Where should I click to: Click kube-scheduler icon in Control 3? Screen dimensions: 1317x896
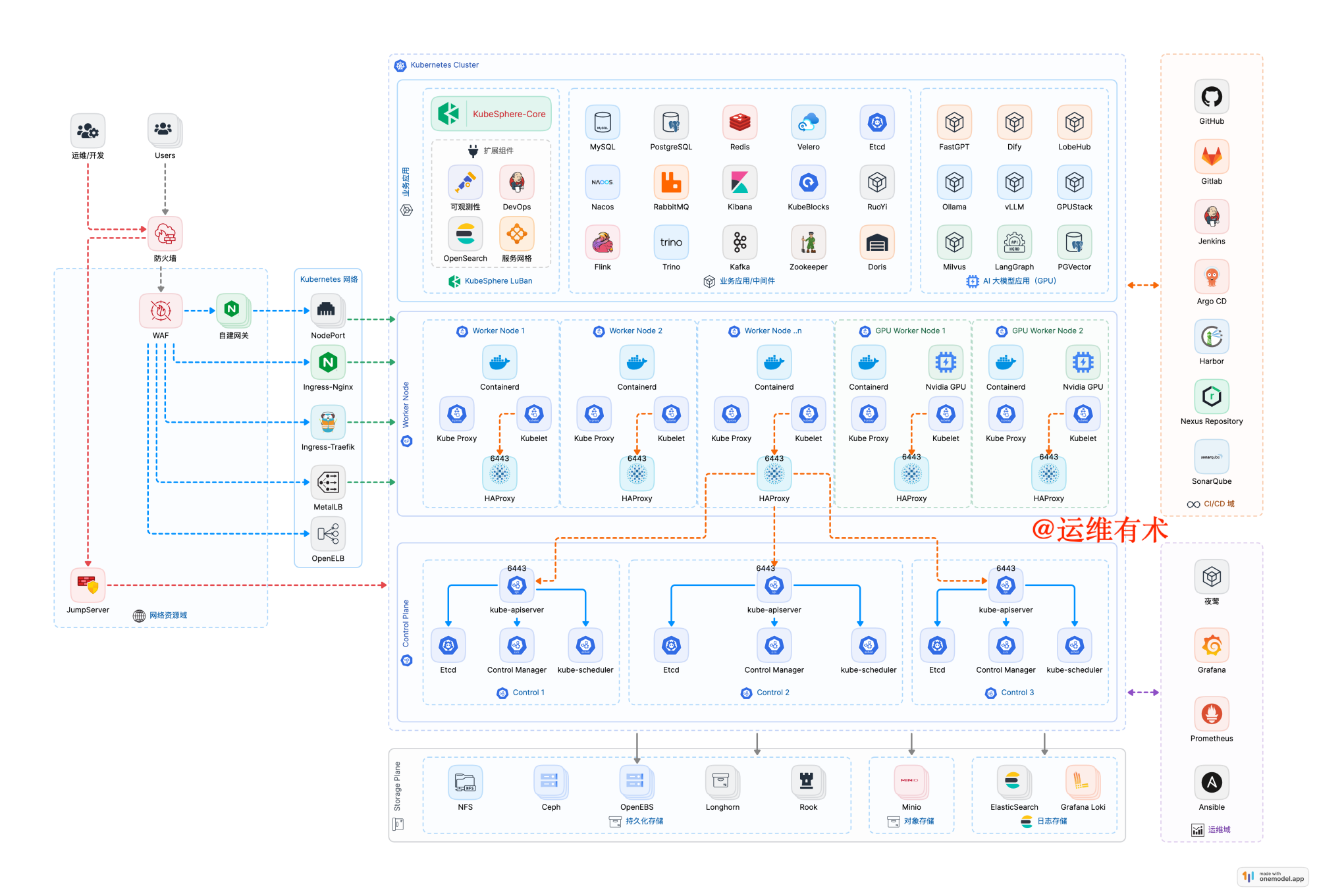tap(1074, 645)
